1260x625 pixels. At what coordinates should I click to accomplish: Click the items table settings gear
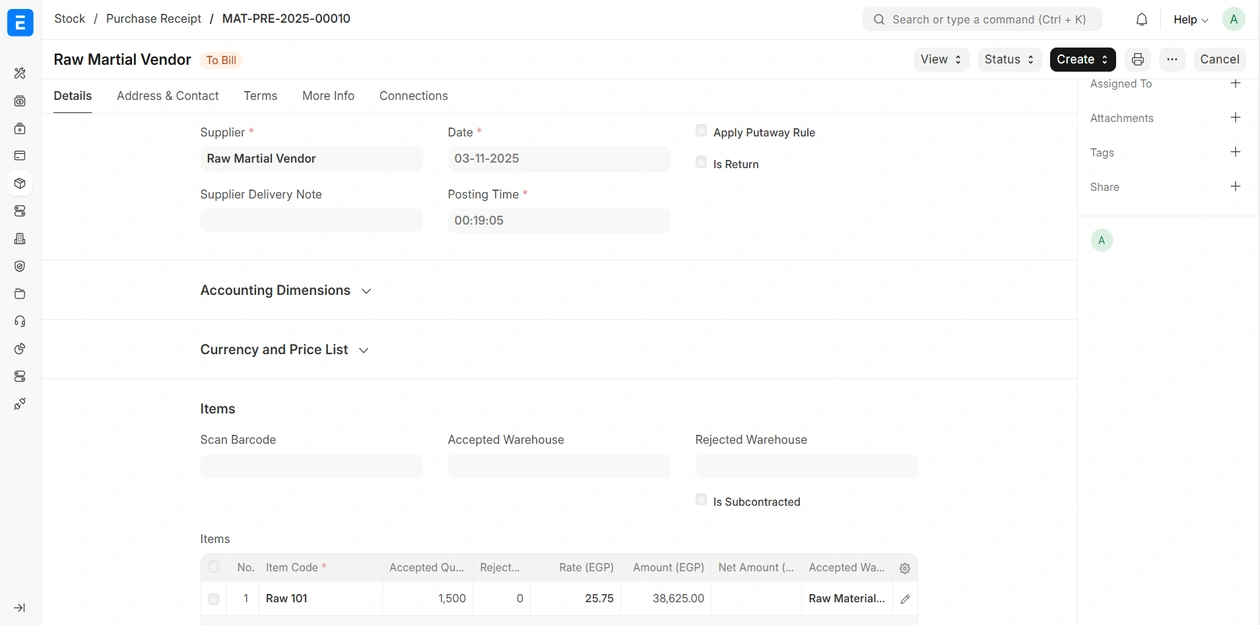[905, 568]
